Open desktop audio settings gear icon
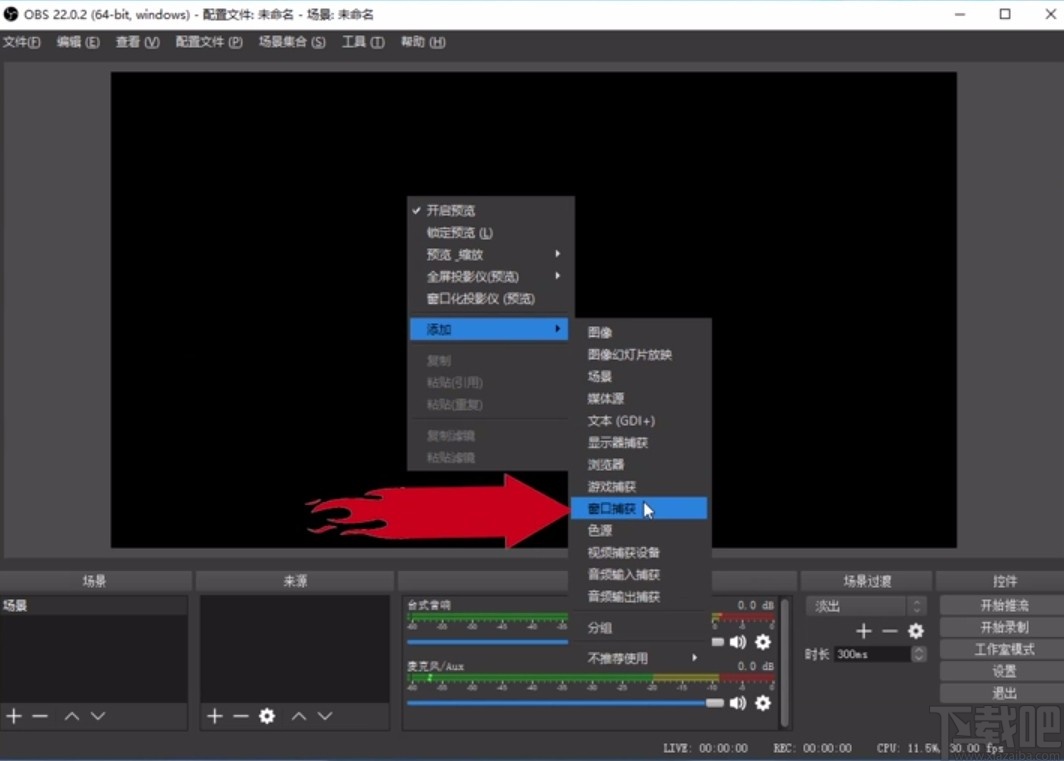1064x761 pixels. tap(763, 642)
